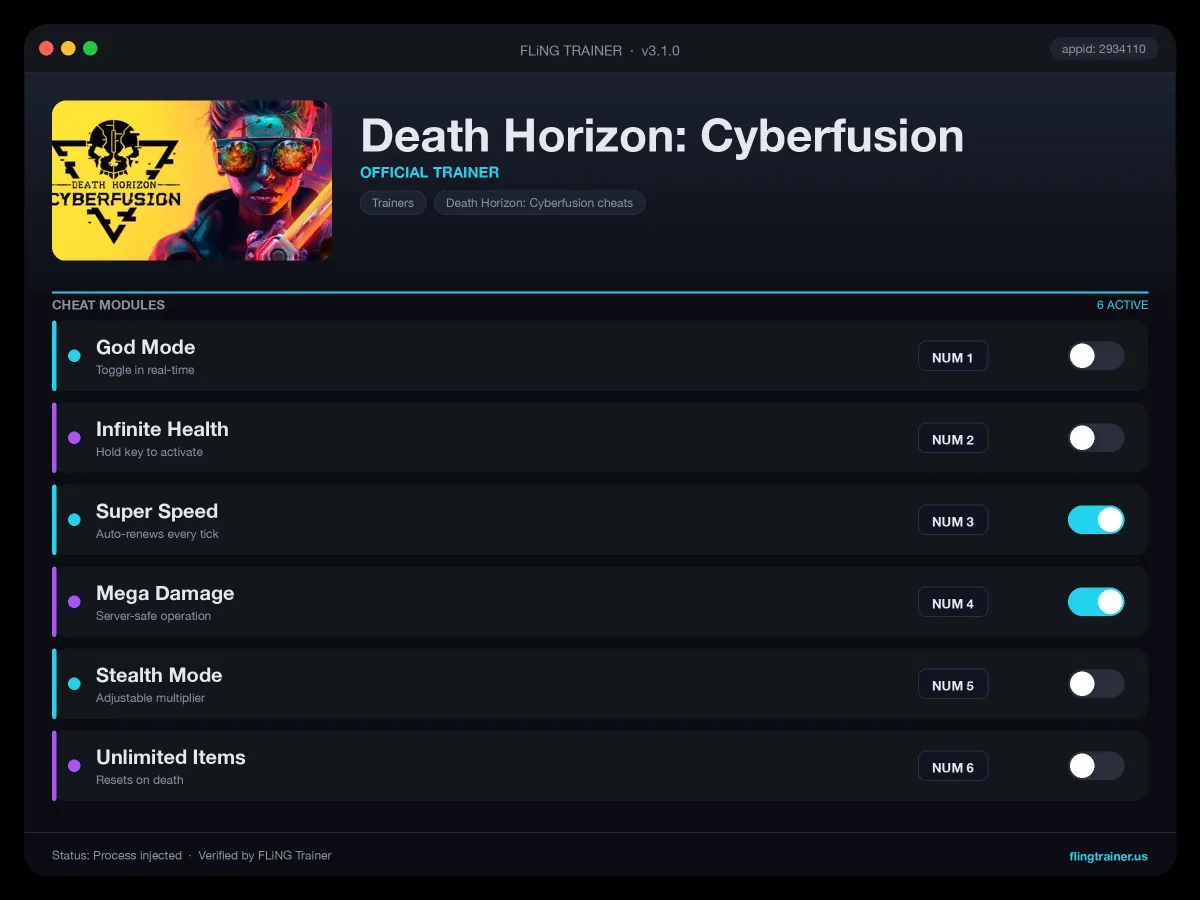Switch off Mega Damage toggle
1200x900 pixels.
click(x=1096, y=602)
